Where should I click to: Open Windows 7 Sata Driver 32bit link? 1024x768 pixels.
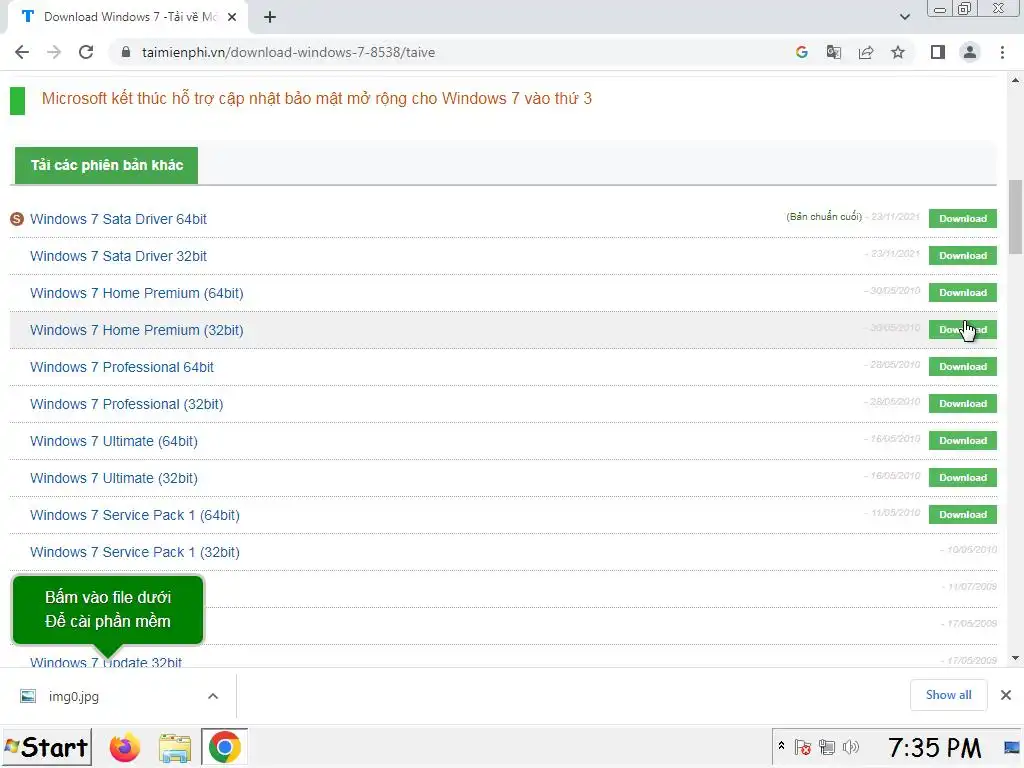[118, 256]
